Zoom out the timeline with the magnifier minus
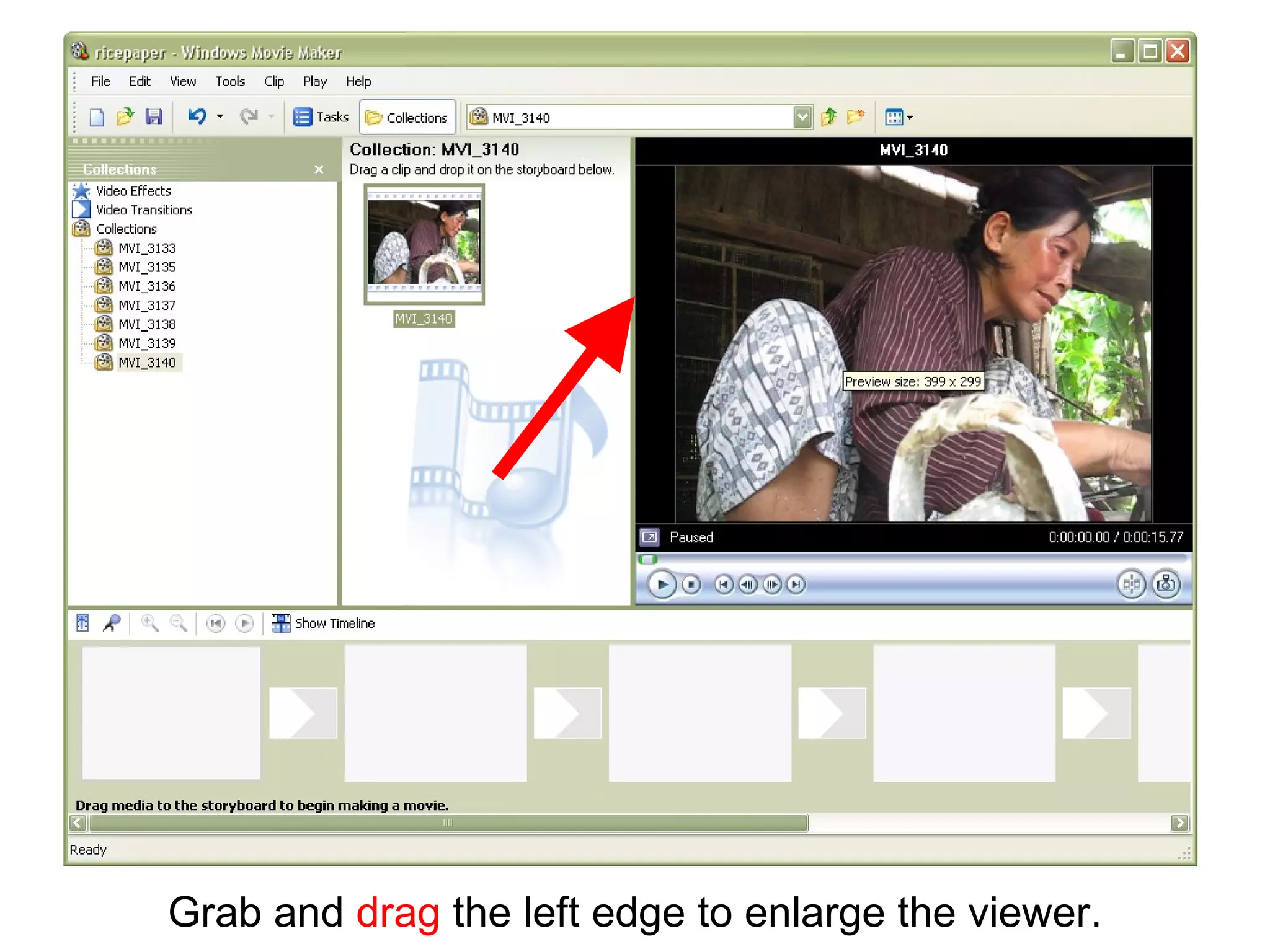This screenshot has height=952, width=1270. pos(179,623)
